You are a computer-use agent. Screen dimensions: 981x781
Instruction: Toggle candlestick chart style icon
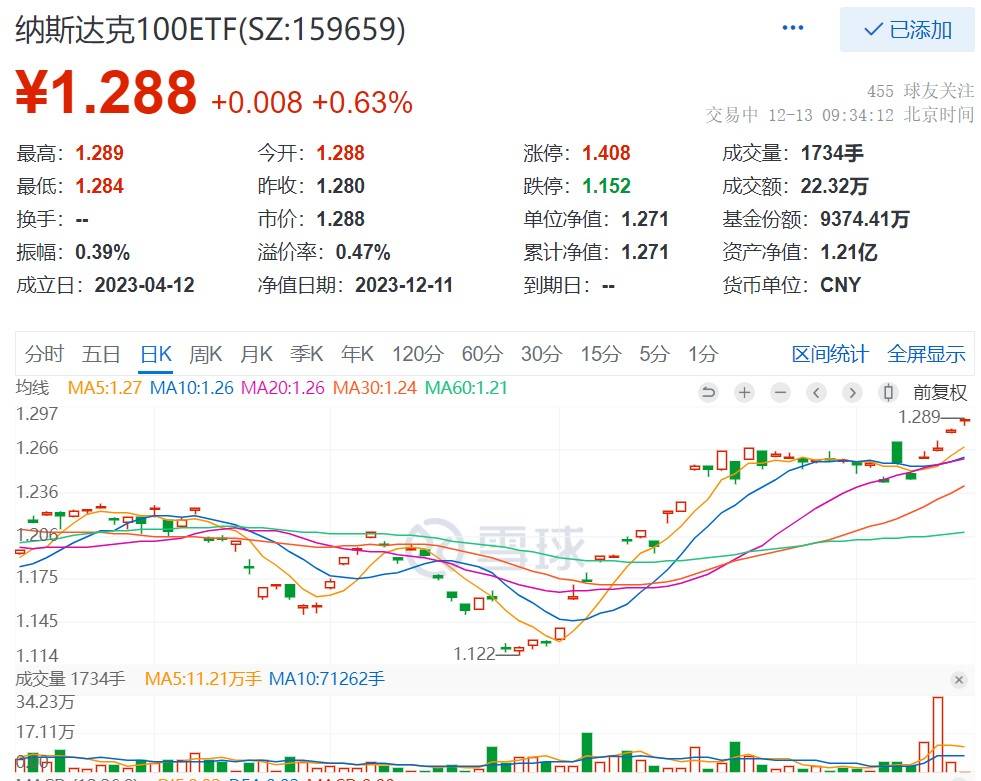point(888,392)
